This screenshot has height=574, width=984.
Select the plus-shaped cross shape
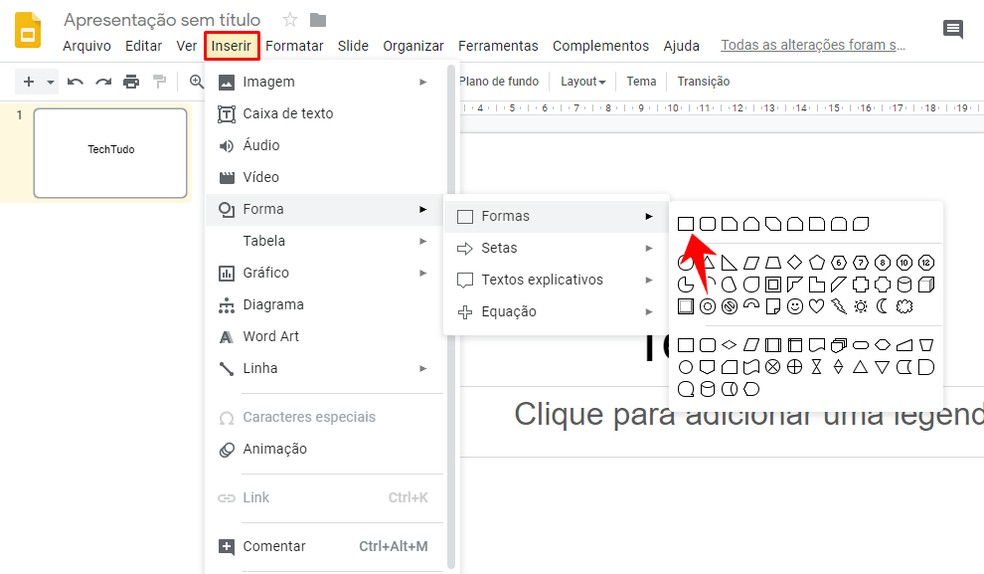[860, 285]
